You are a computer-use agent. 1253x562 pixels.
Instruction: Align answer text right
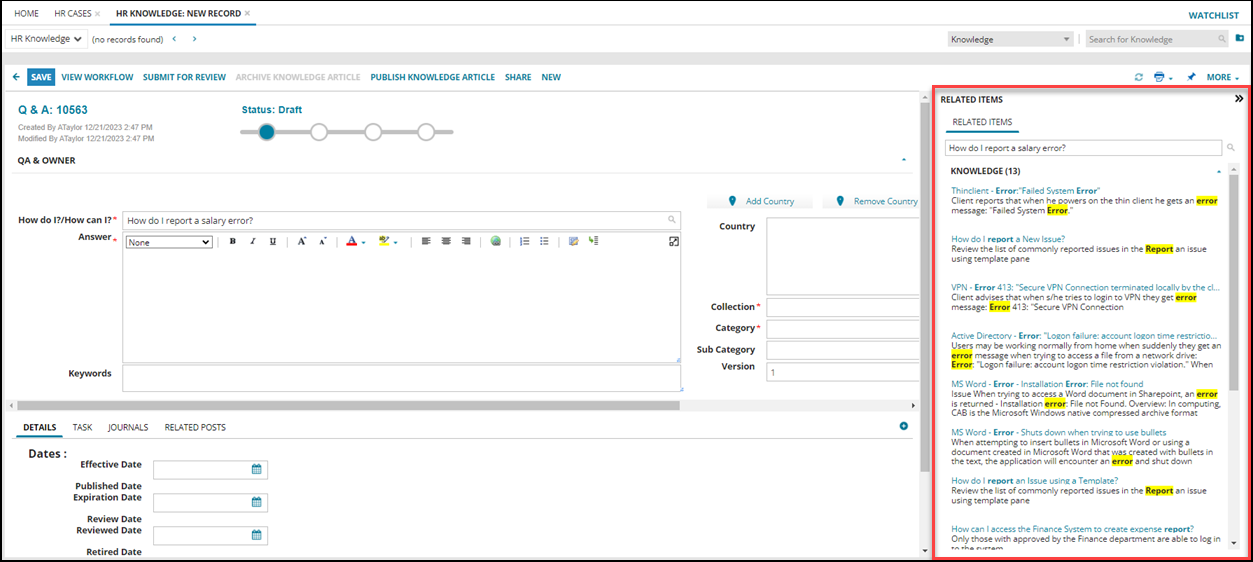[x=466, y=241]
